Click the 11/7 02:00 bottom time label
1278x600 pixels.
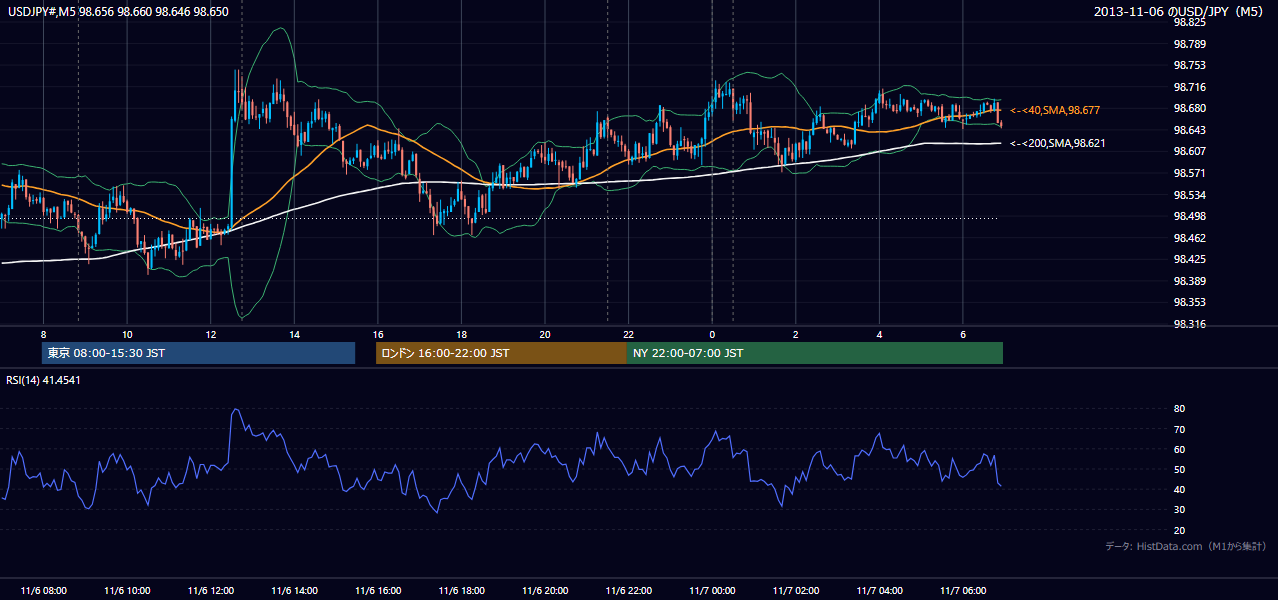pyautogui.click(x=796, y=591)
